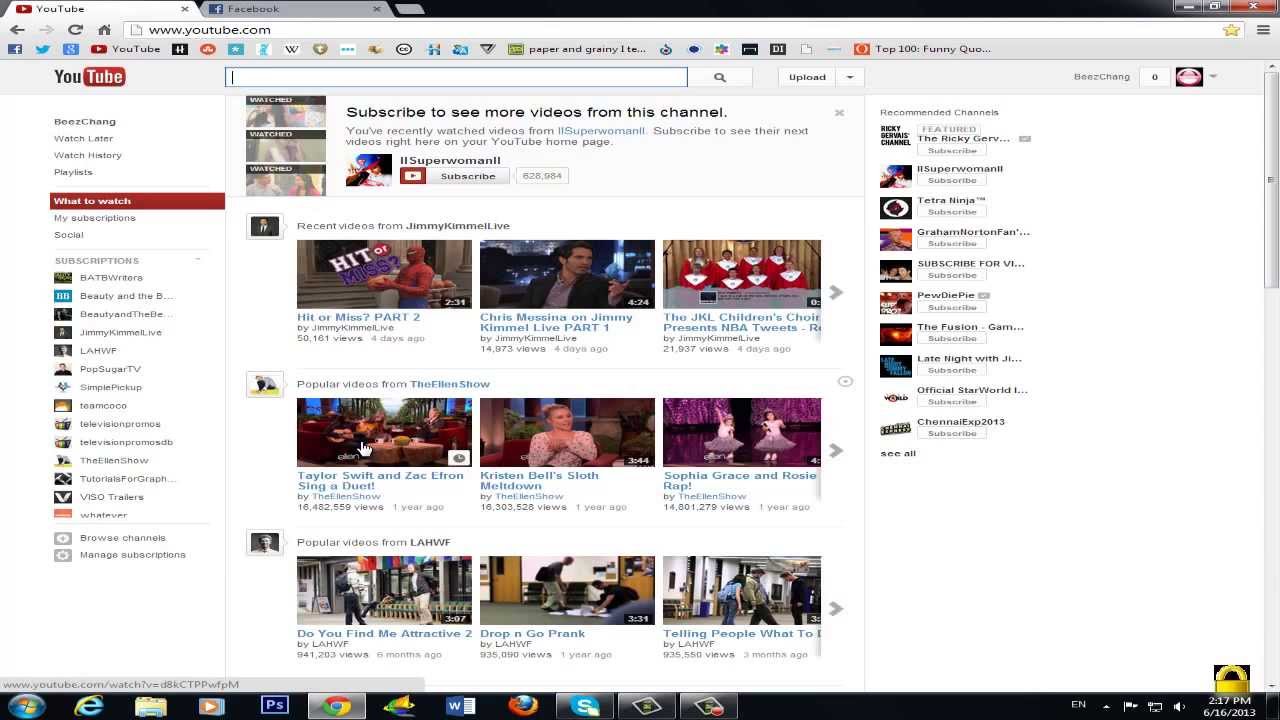Click the Manage subscriptions icon
1280x720 pixels.
(x=63, y=555)
